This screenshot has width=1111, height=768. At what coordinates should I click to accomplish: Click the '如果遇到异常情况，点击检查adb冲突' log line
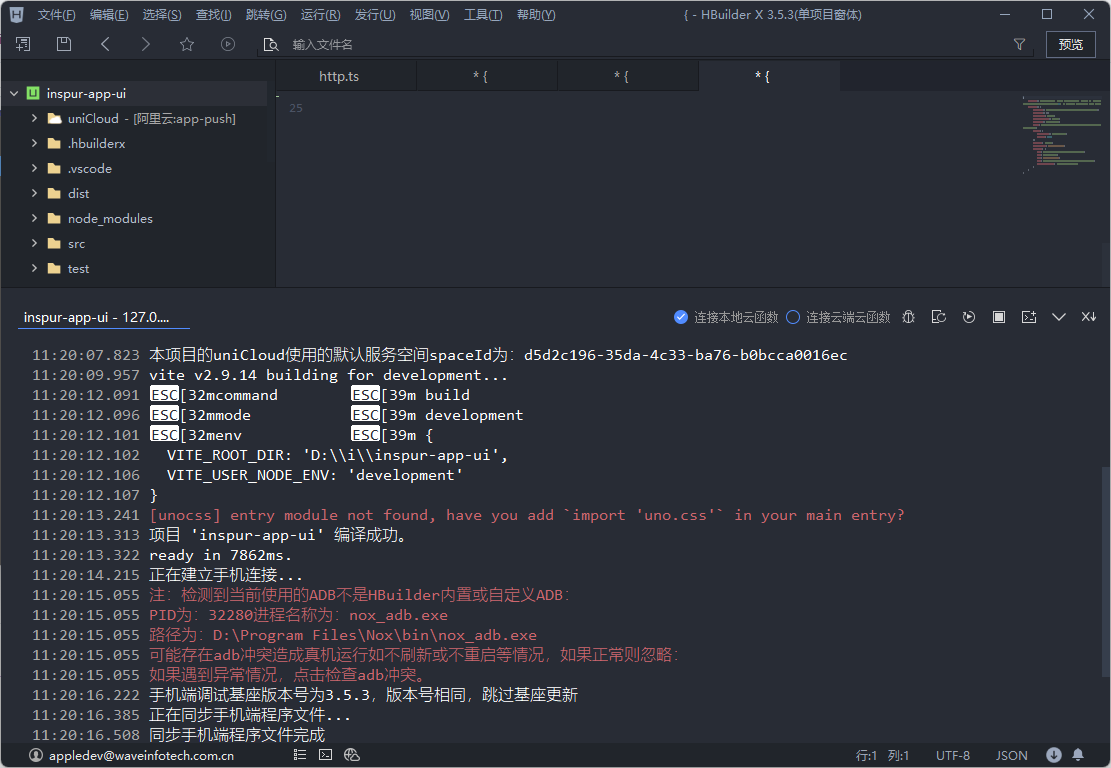point(287,674)
